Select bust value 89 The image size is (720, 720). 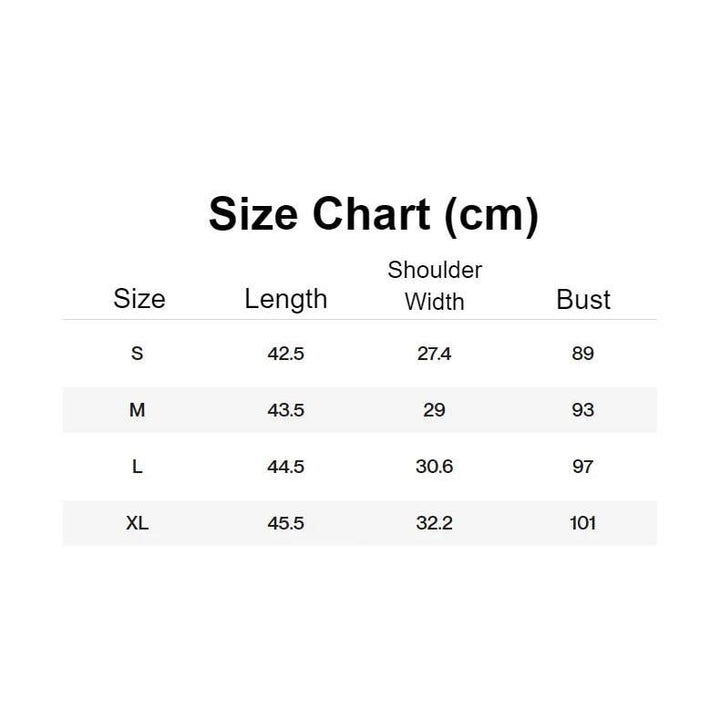pyautogui.click(x=583, y=354)
